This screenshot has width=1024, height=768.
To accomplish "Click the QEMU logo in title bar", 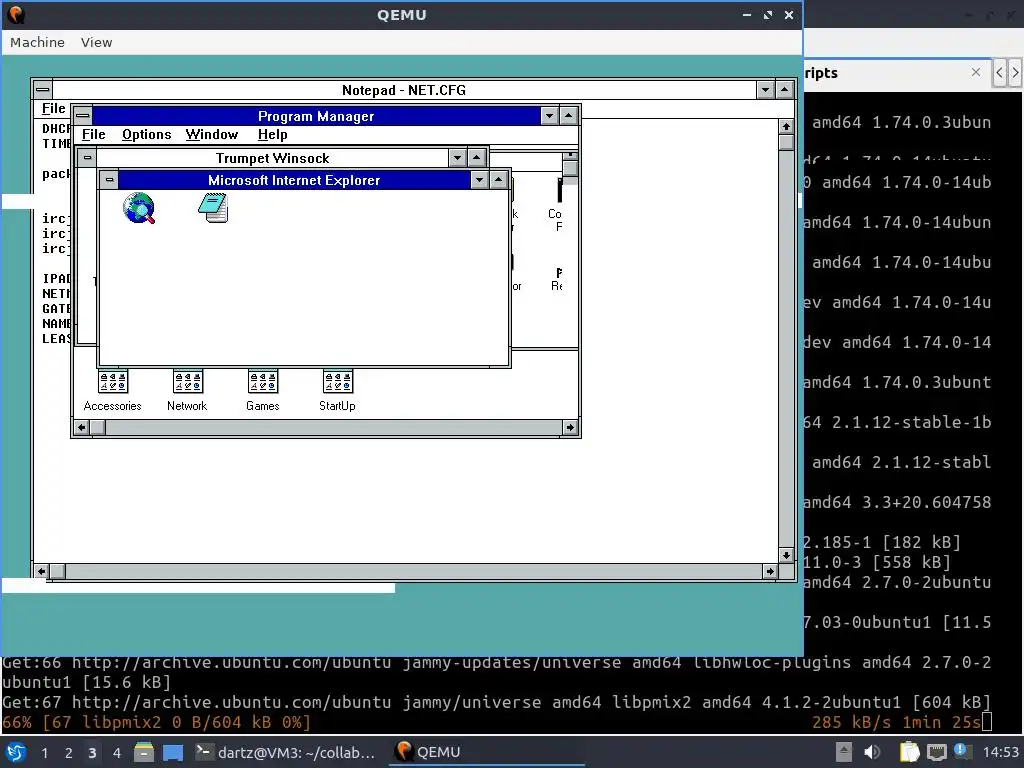I will point(16,14).
